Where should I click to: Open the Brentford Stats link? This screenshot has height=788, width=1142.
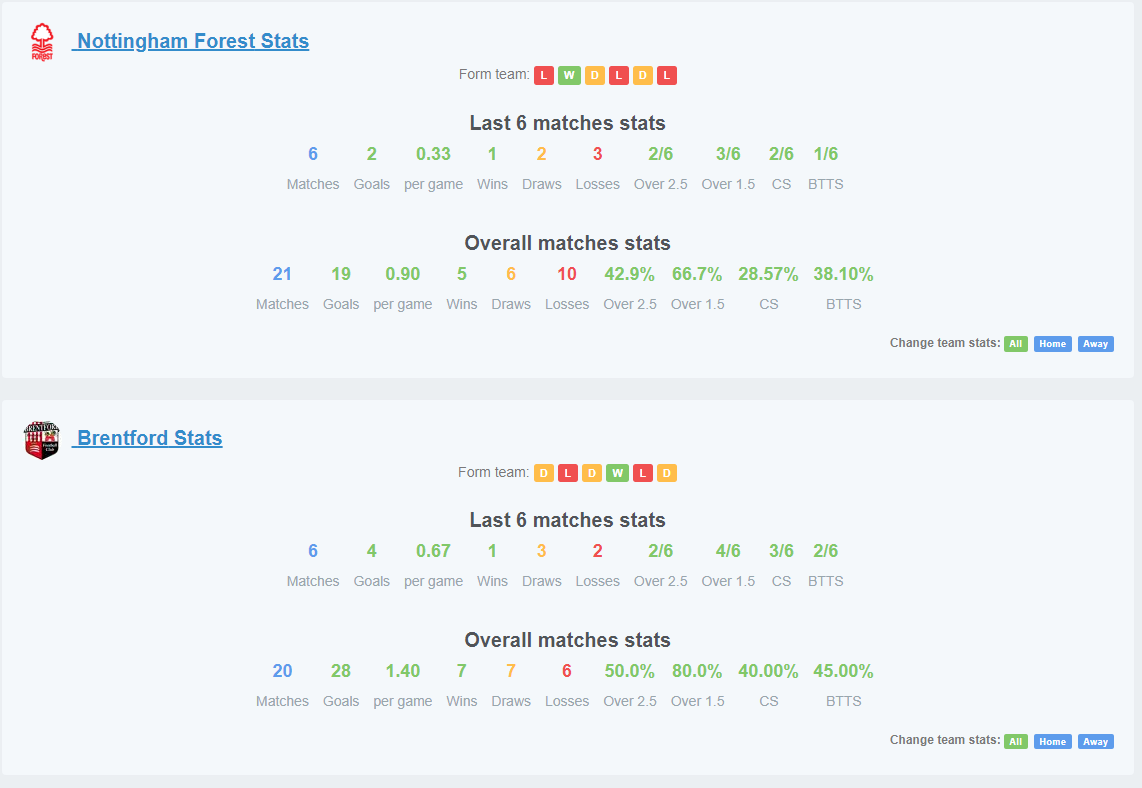(147, 438)
